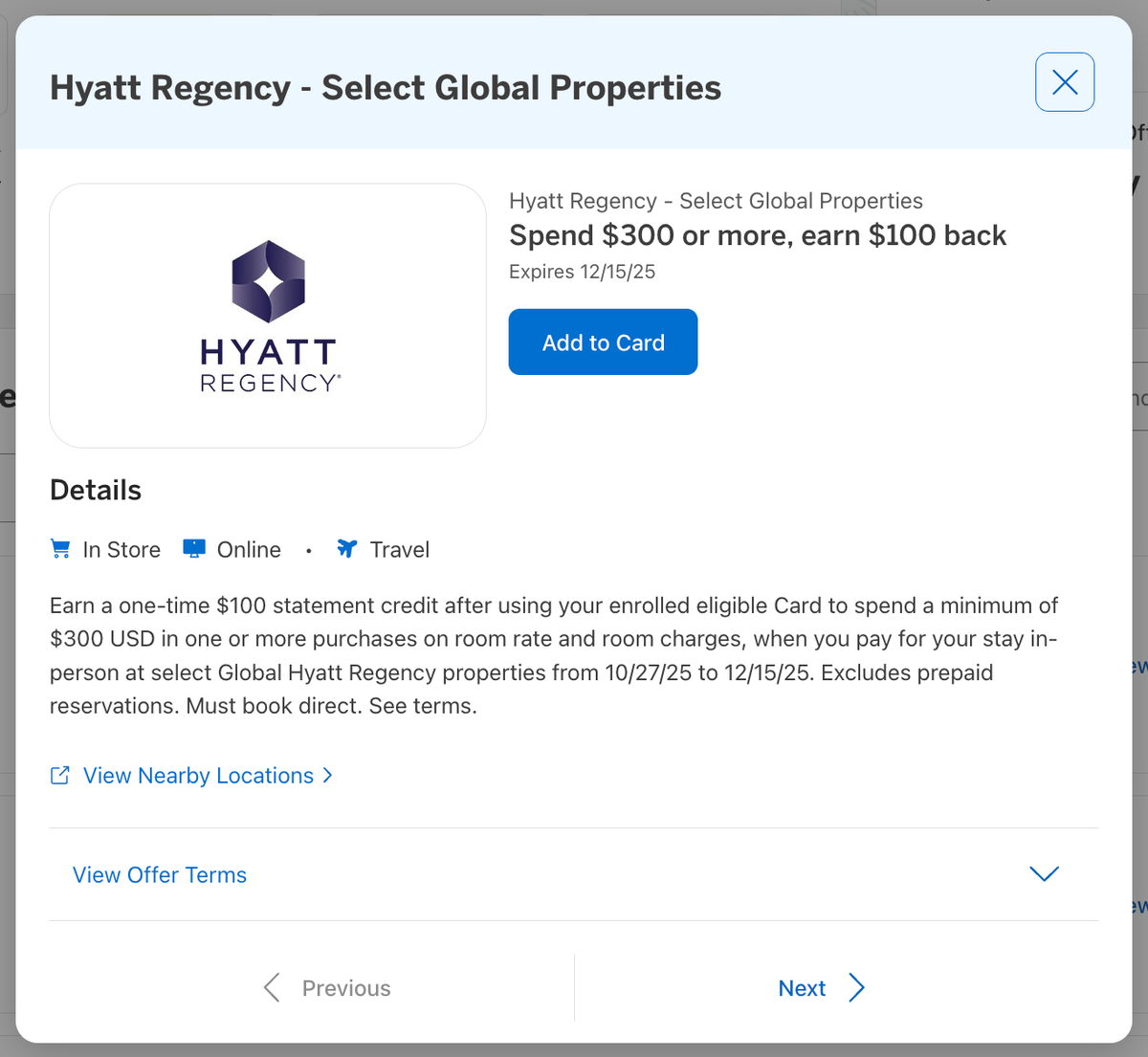Select the In Store category label
1148x1057 pixels.
pyautogui.click(x=121, y=549)
